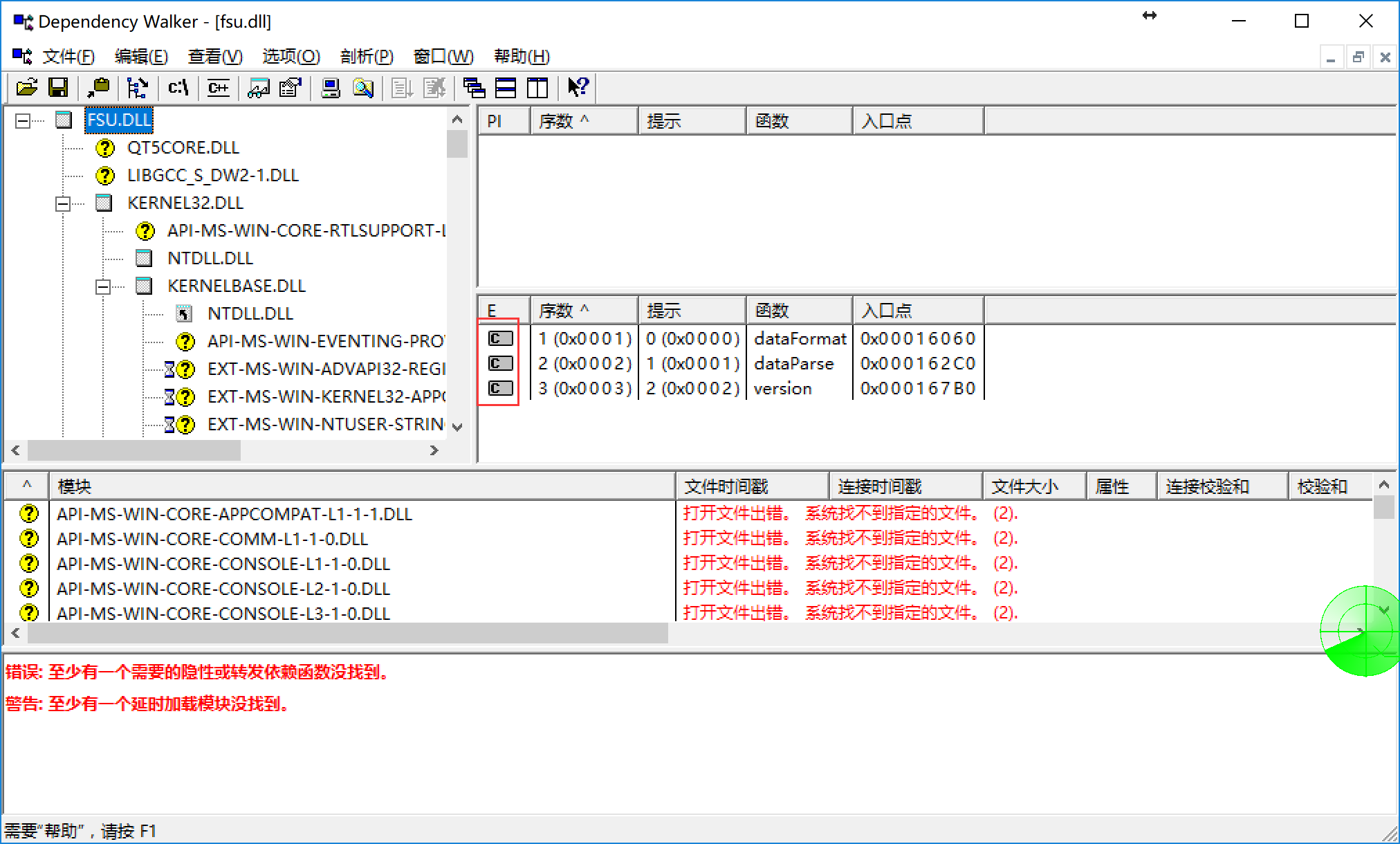Screen dimensions: 1400x844
Task: Click the module list horizontal scrollbar thumb
Action: 348,633
